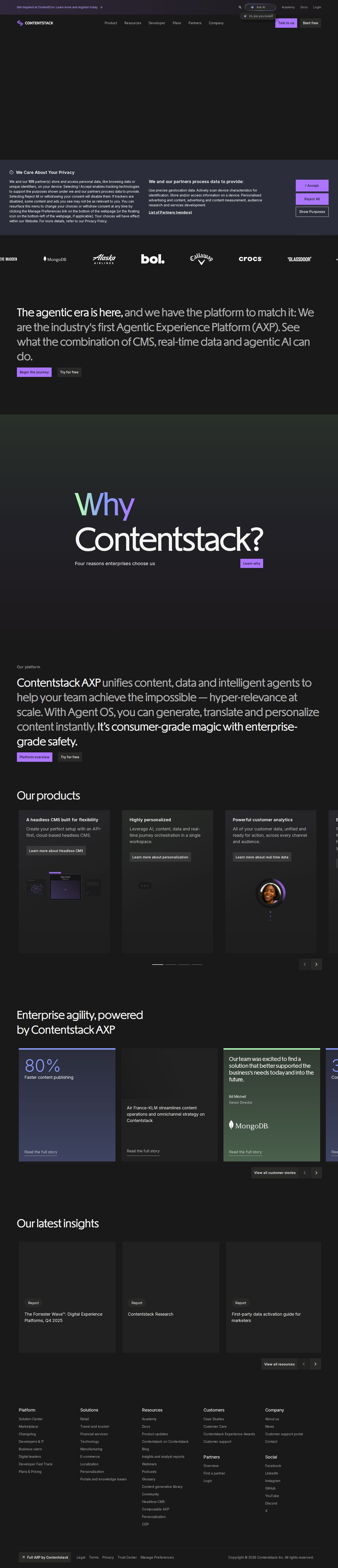Open the Company menu in header navigation
This screenshot has height=1568, width=338.
(x=216, y=23)
